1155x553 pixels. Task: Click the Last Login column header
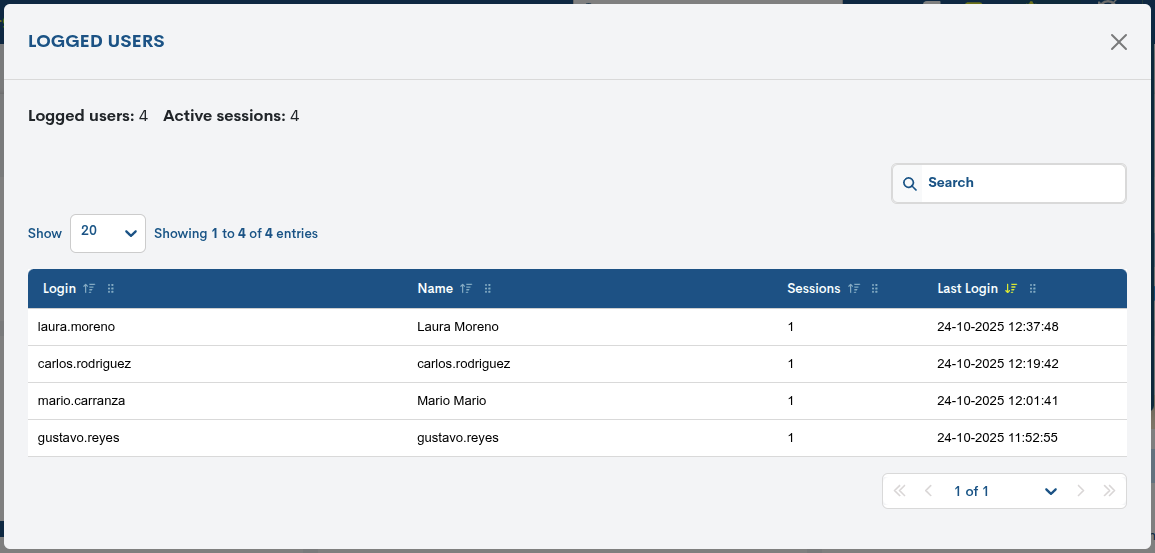tap(967, 289)
